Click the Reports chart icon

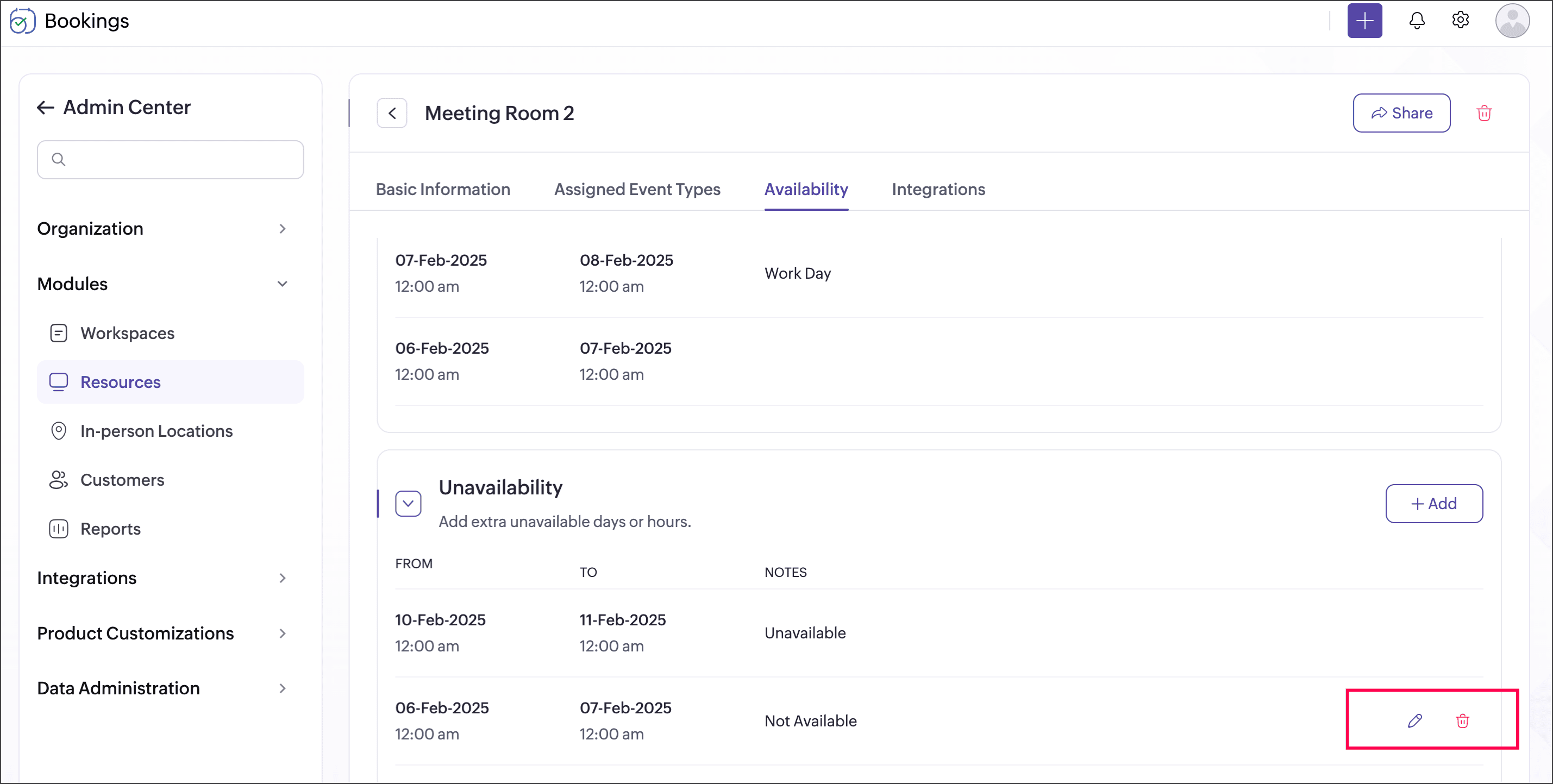coord(59,529)
